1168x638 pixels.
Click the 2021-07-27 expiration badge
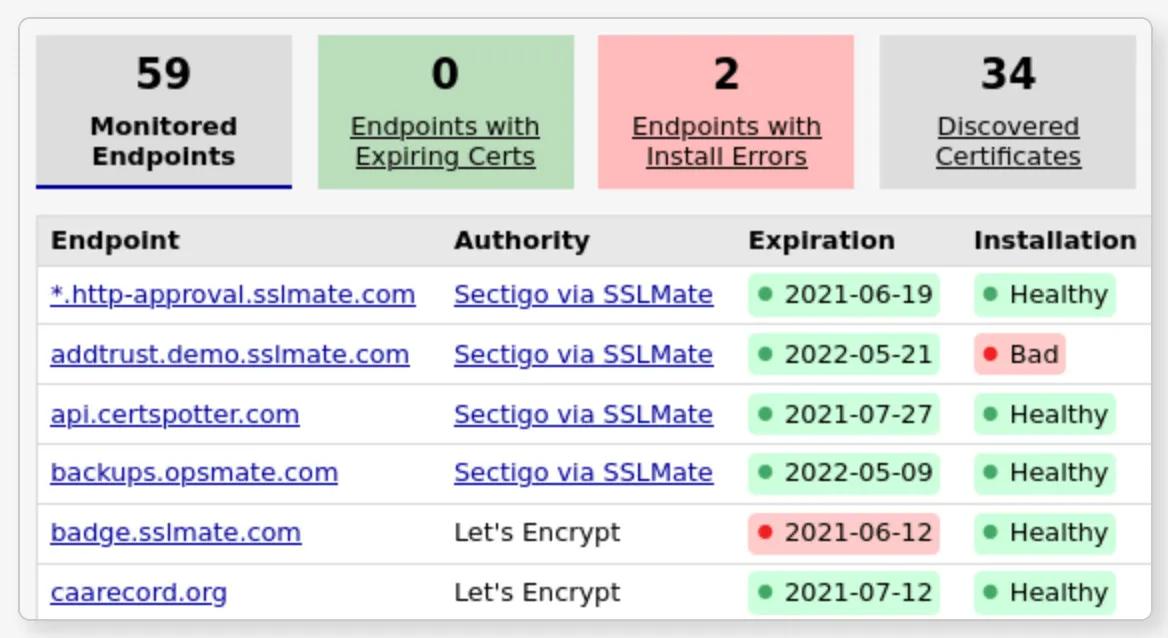tap(844, 415)
